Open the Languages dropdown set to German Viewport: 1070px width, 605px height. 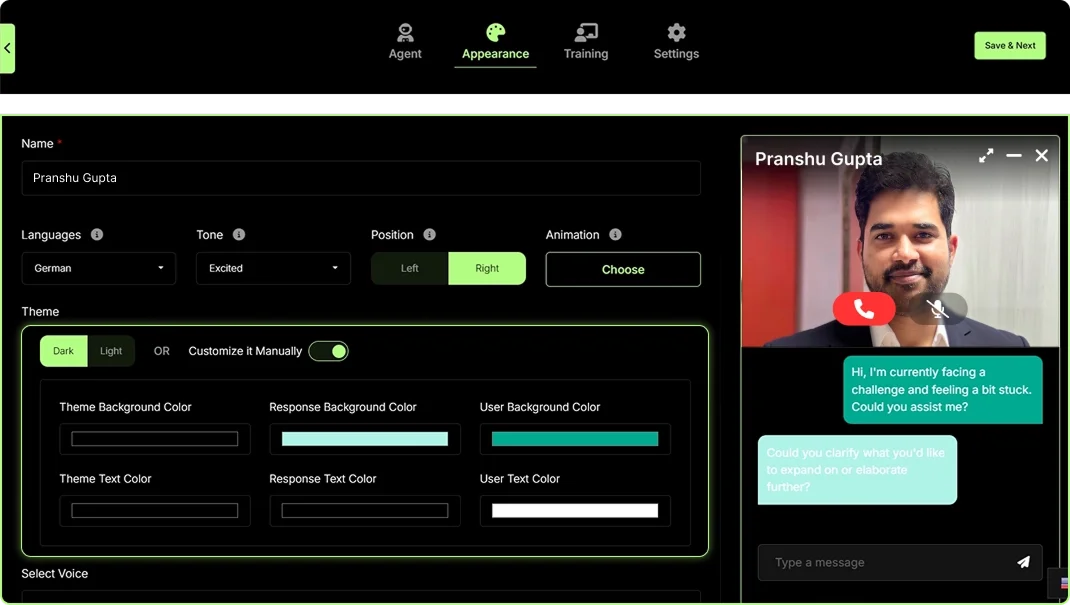tap(99, 268)
